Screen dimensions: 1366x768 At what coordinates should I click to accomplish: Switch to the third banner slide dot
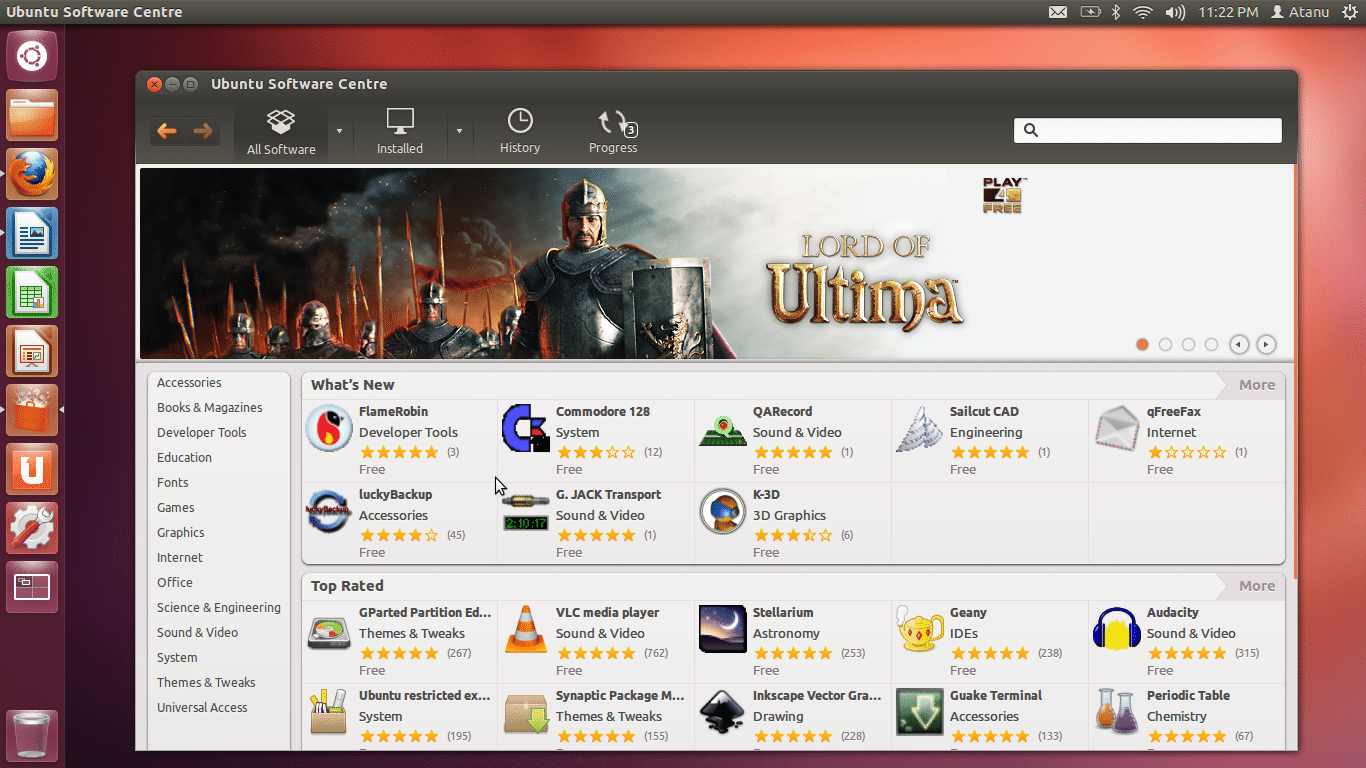pyautogui.click(x=1188, y=344)
